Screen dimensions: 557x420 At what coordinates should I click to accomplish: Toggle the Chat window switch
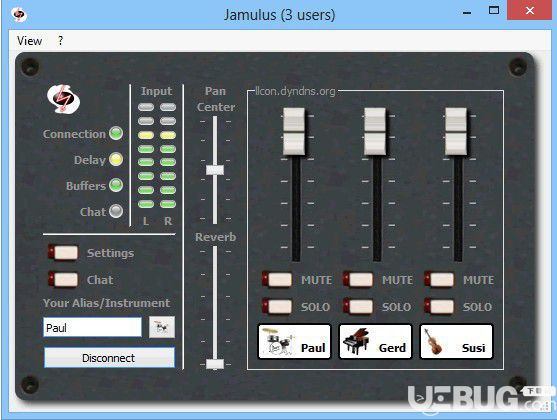(x=63, y=279)
